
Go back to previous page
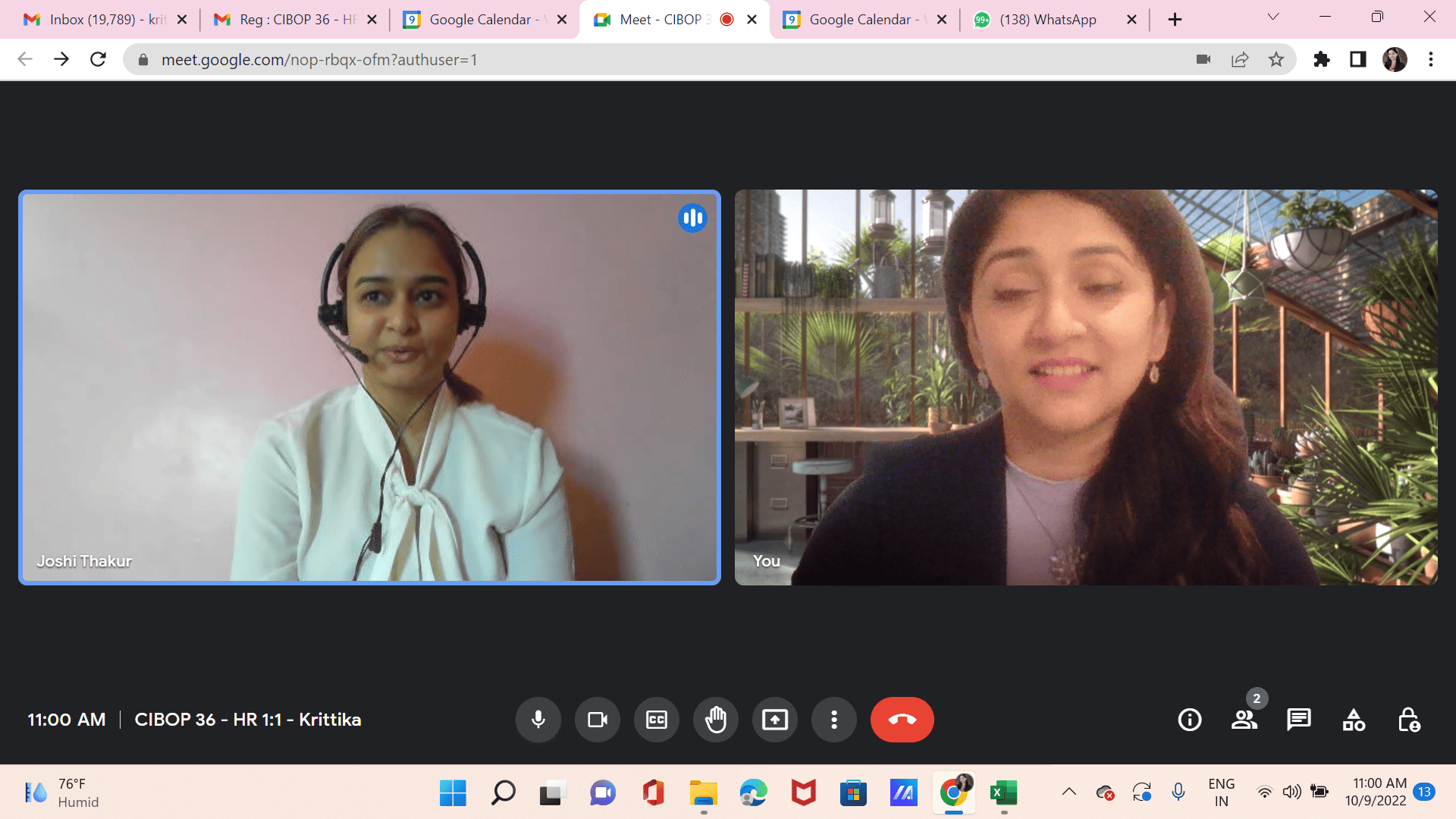tap(25, 59)
